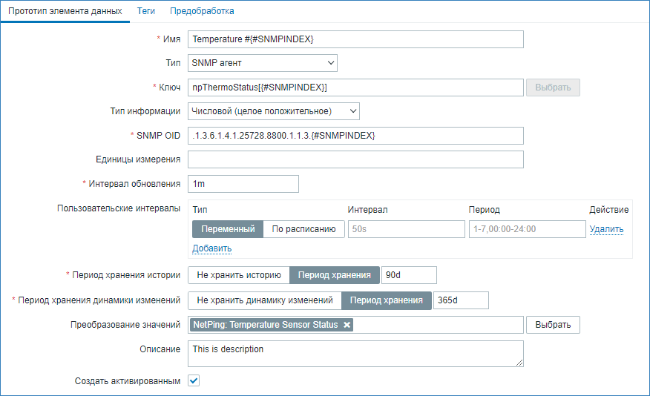
Task: Choose Период хранения for trends storage
Action: point(386,300)
